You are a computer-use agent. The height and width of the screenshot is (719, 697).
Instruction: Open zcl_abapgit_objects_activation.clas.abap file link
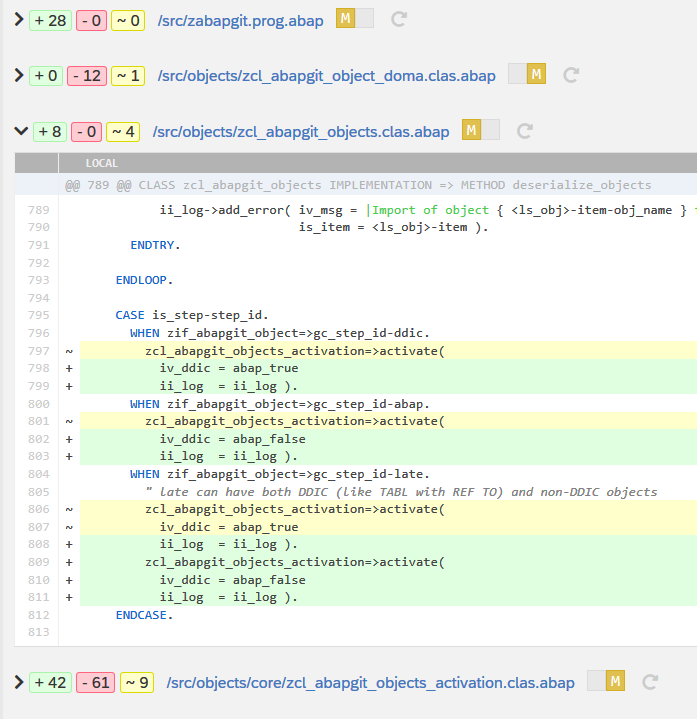point(370,683)
